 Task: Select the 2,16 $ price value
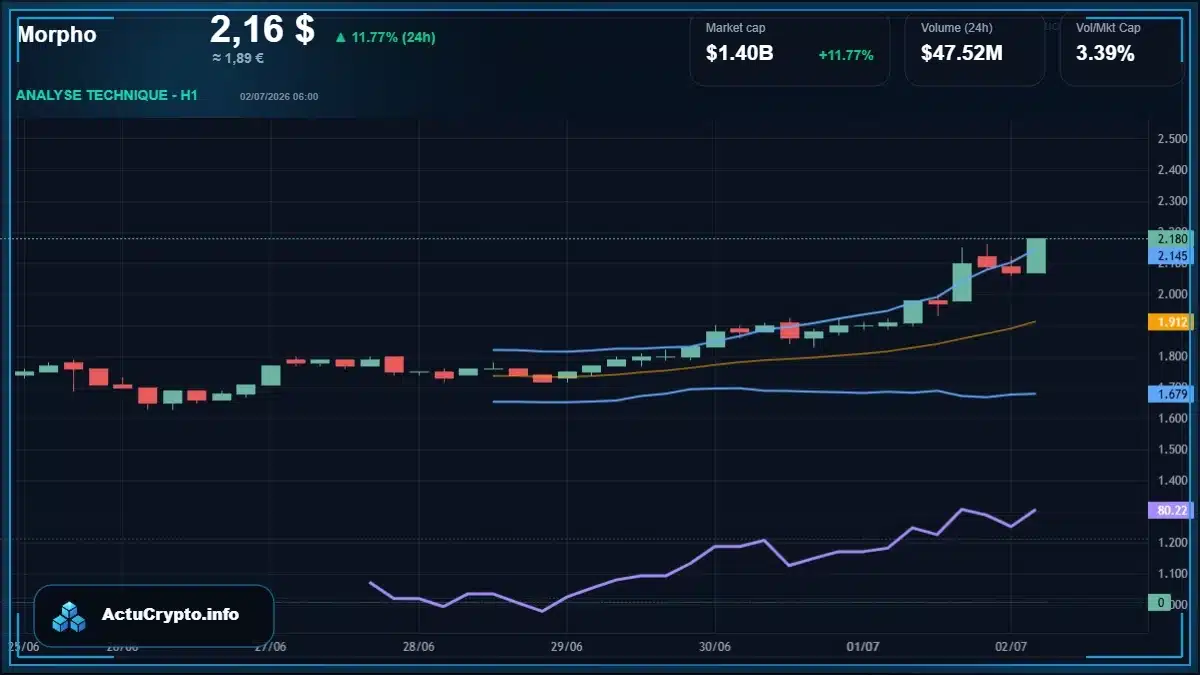262,29
